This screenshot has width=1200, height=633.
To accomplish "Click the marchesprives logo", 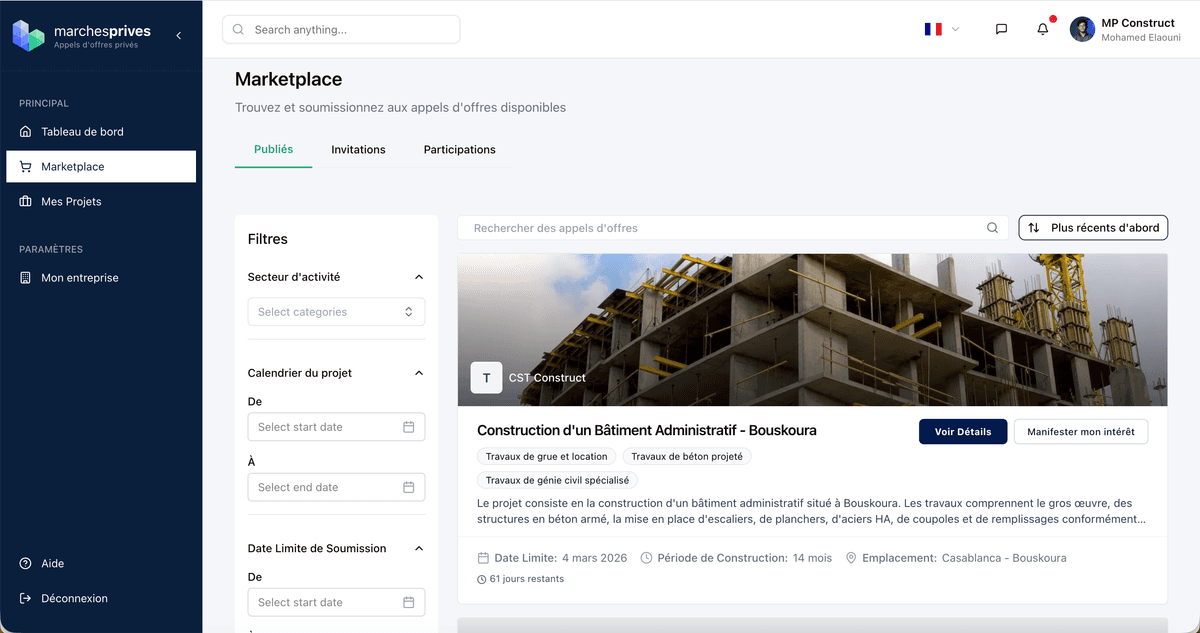I will coord(28,35).
